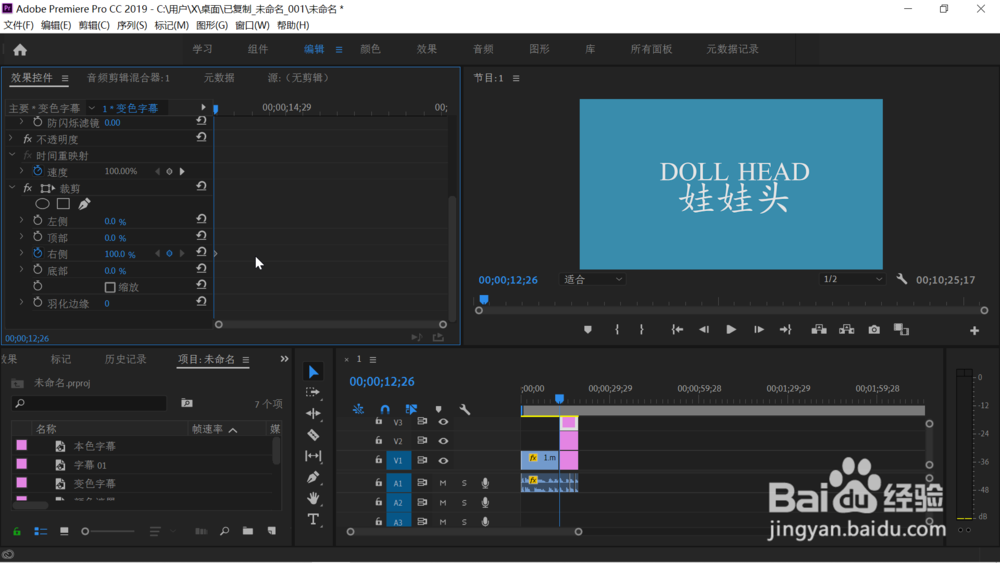Use free draw bezier mask pen

coord(84,204)
